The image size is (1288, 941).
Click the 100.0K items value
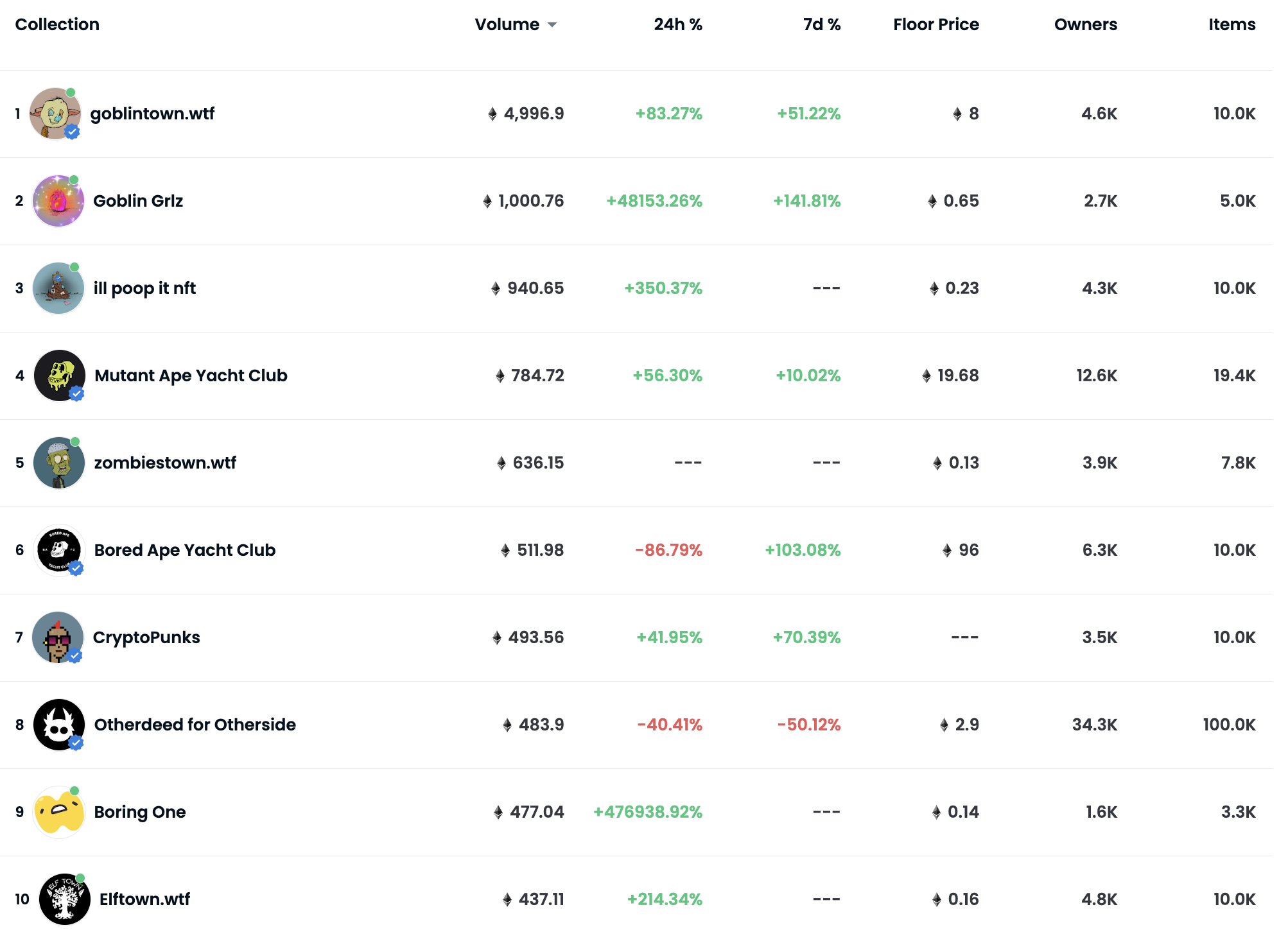(x=1230, y=725)
